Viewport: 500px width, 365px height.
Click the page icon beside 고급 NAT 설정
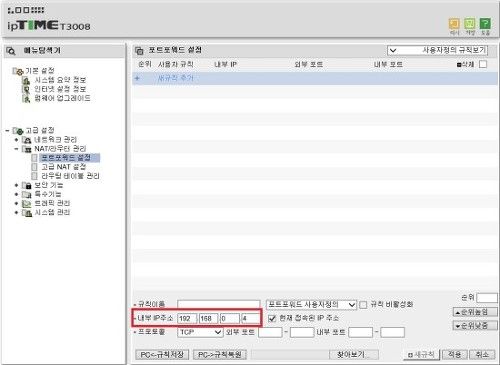click(34, 167)
